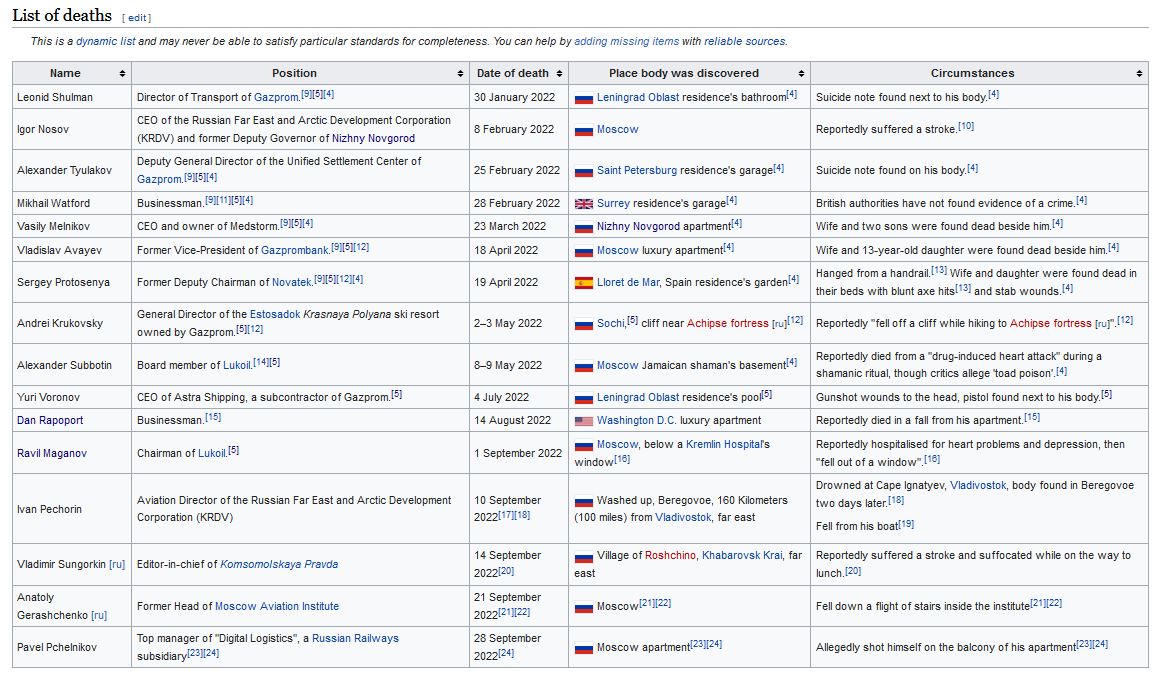Click Russian flag in Igor Nosov row

coord(583,130)
